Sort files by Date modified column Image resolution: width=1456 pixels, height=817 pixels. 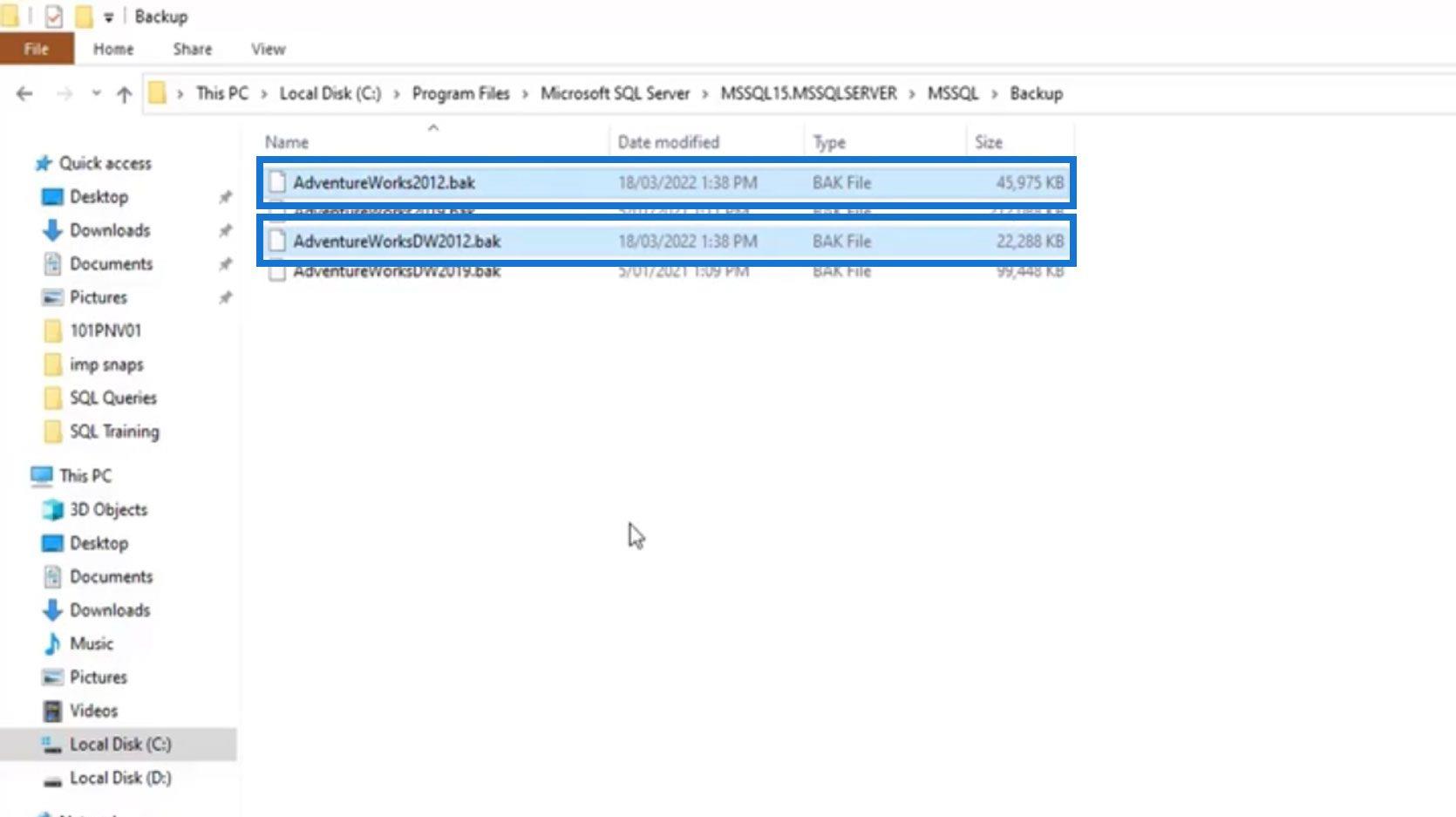[669, 142]
